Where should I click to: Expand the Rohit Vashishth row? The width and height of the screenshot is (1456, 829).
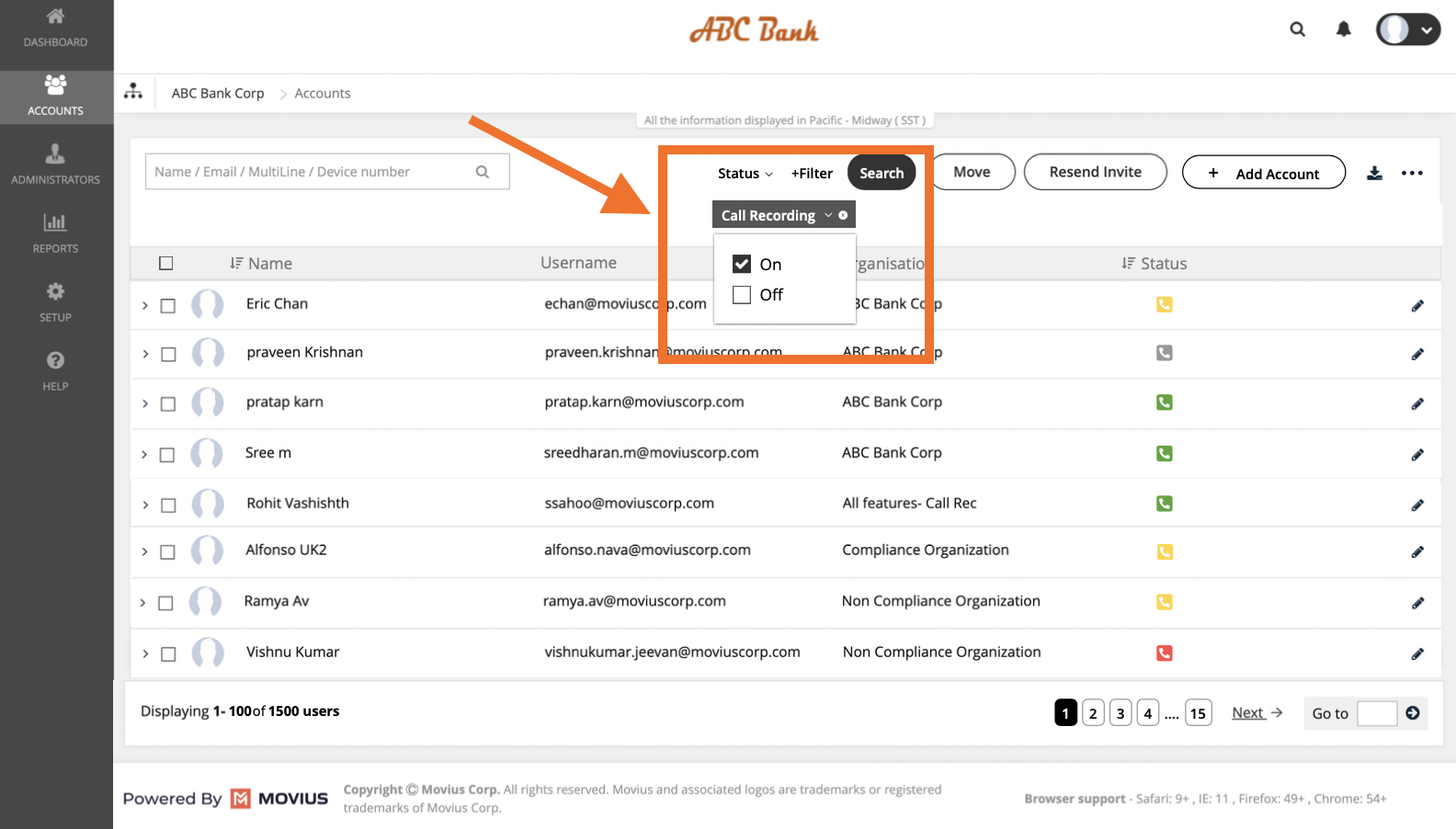pyautogui.click(x=145, y=505)
